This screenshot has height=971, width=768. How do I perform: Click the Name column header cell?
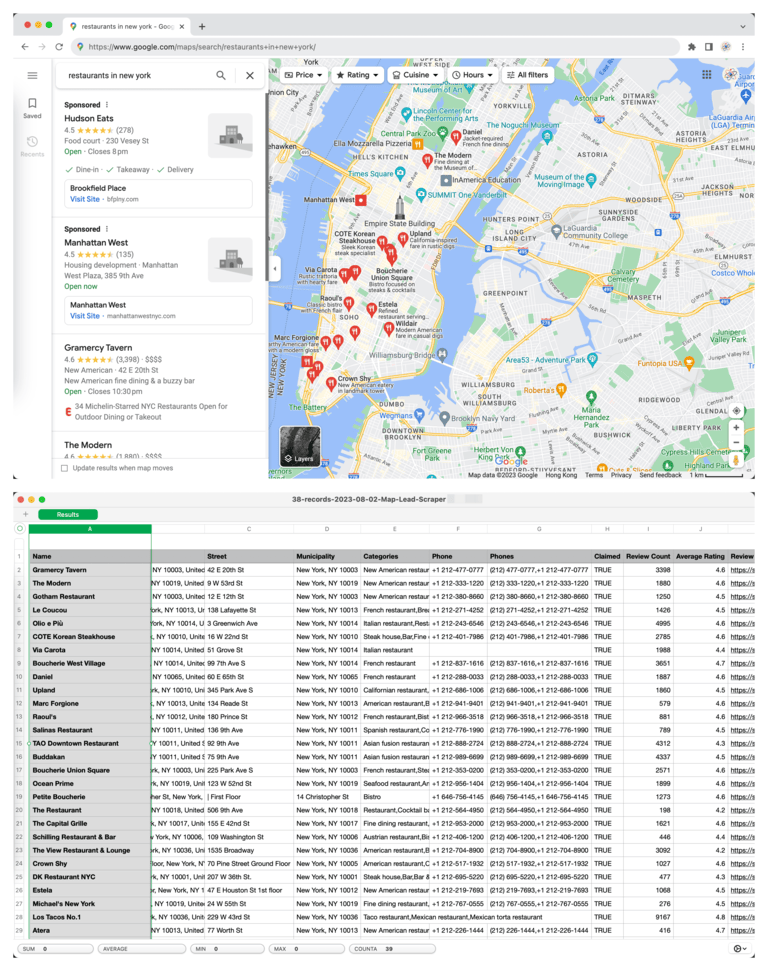[90, 556]
